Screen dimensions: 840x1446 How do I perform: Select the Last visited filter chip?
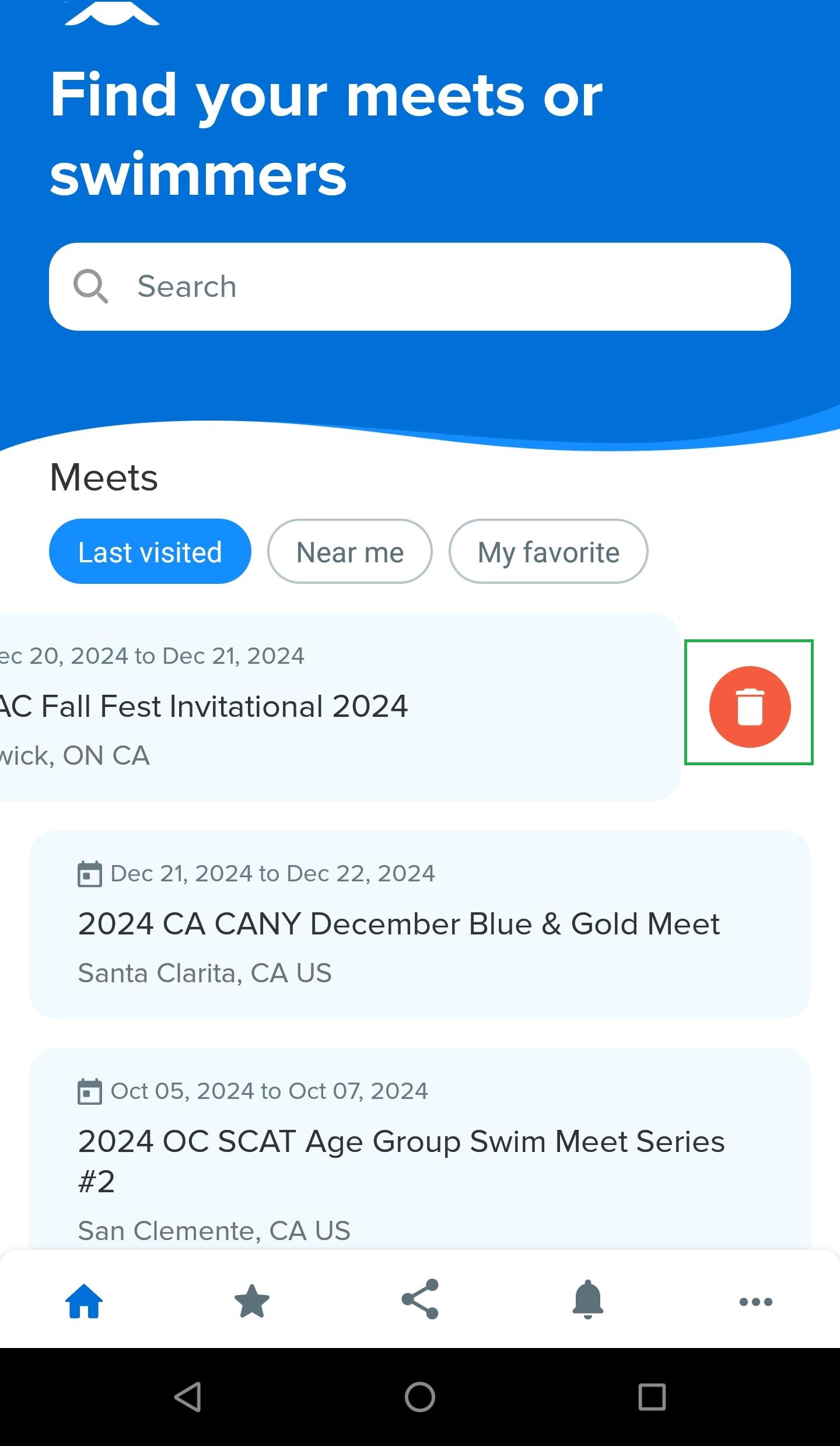tap(150, 551)
